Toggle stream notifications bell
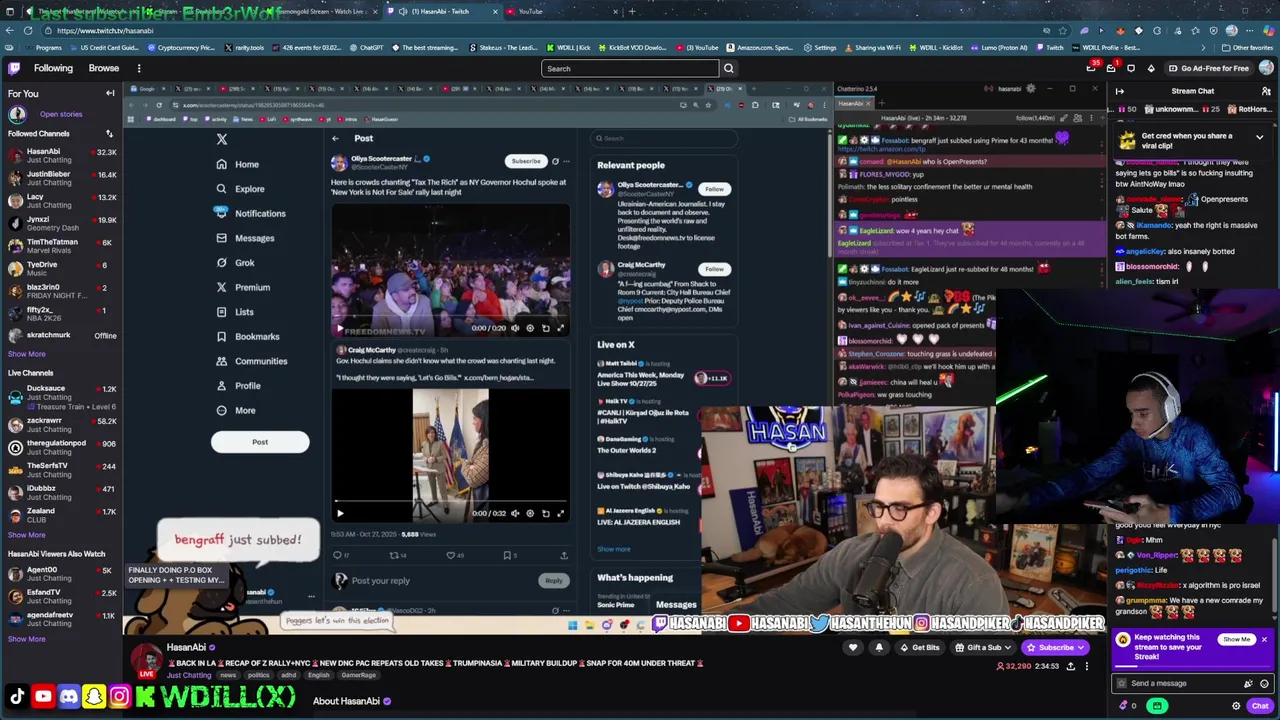 click(x=879, y=647)
